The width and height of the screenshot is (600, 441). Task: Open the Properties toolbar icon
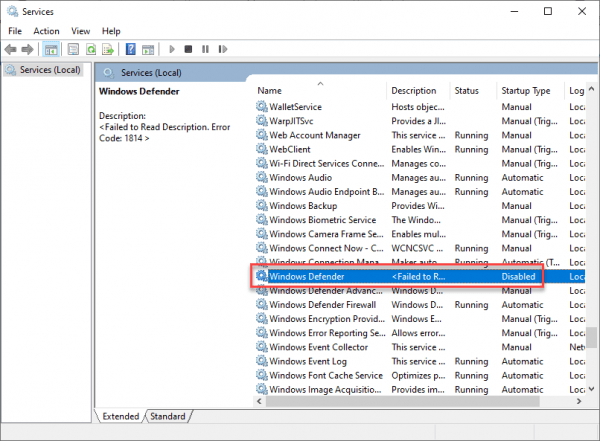pos(73,49)
